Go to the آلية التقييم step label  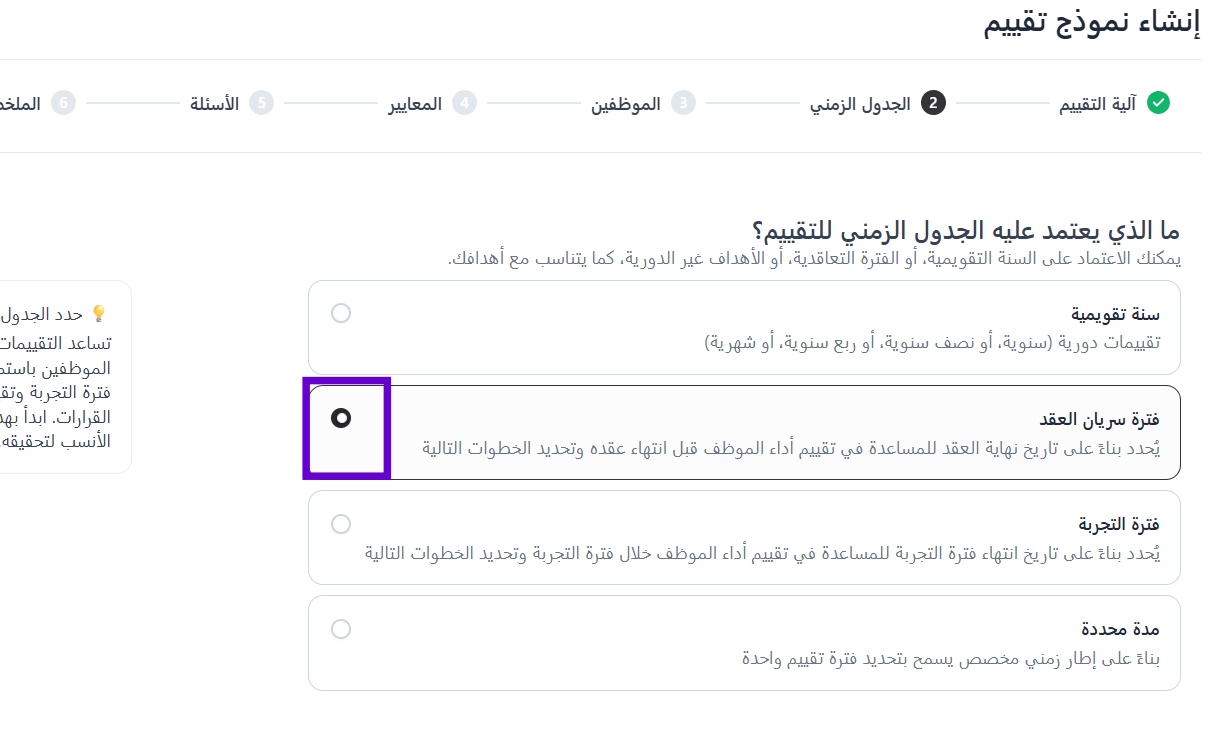click(1097, 104)
